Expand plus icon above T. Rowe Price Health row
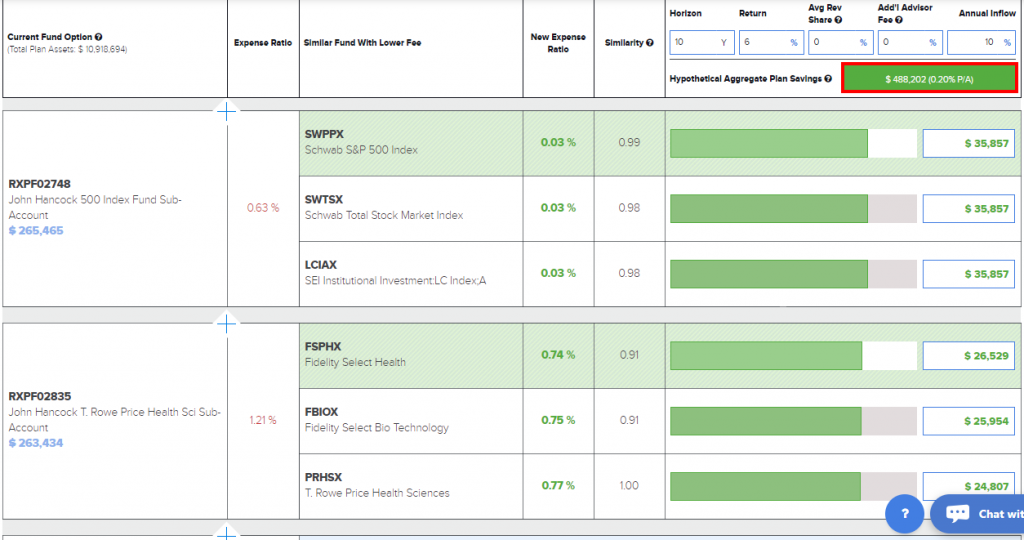This screenshot has width=1024, height=540. click(x=227, y=324)
